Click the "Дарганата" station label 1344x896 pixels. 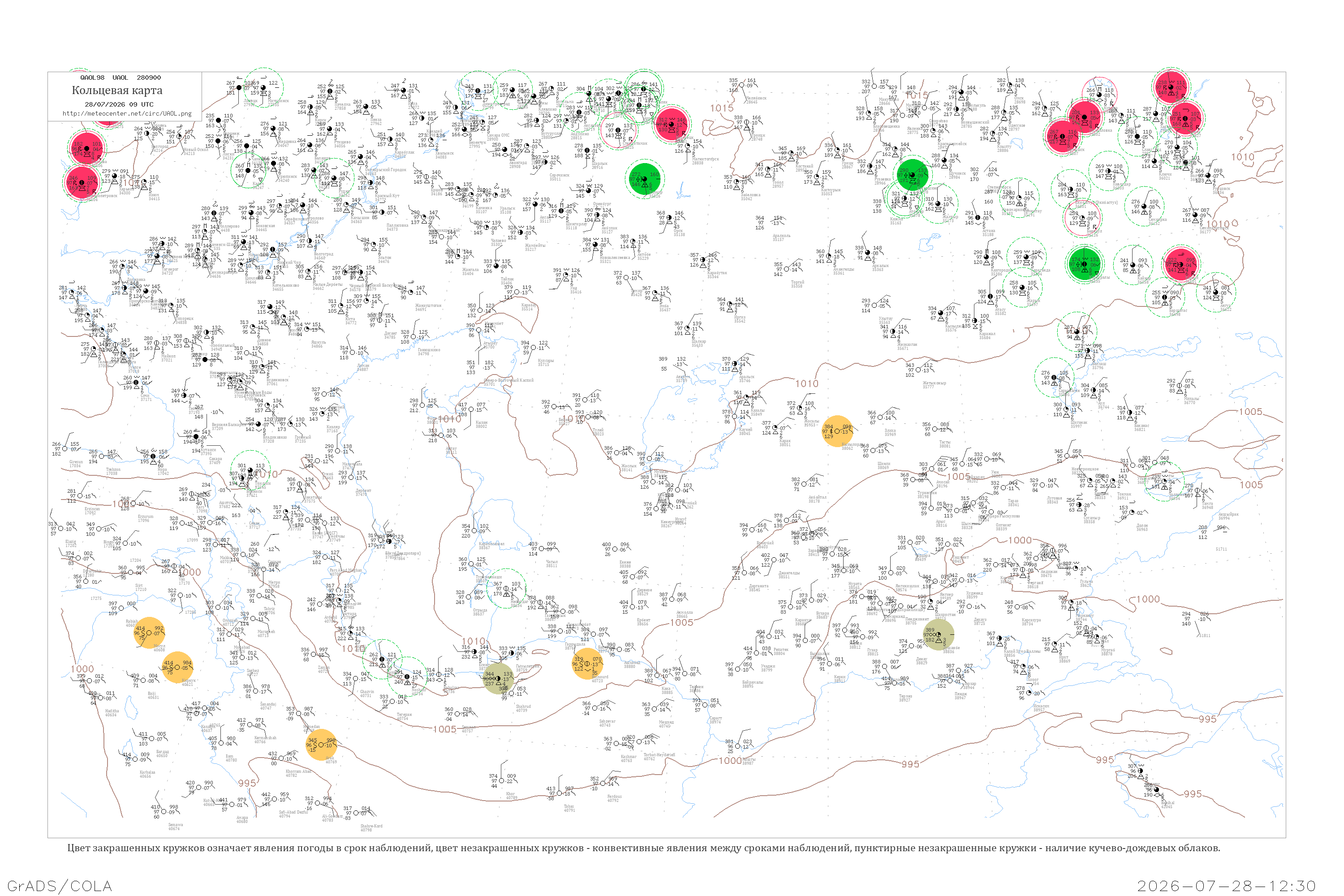[759, 586]
